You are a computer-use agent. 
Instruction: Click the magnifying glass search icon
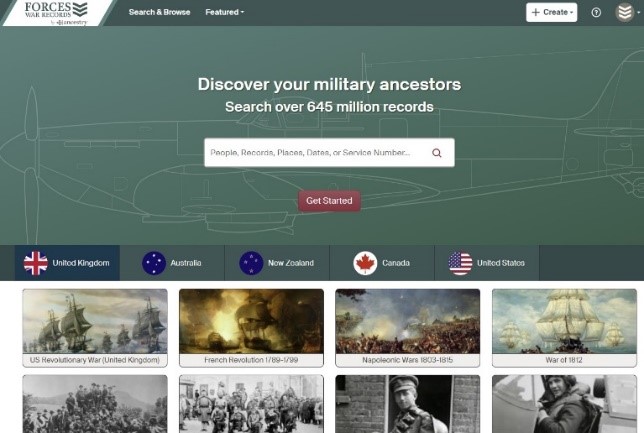[437, 153]
